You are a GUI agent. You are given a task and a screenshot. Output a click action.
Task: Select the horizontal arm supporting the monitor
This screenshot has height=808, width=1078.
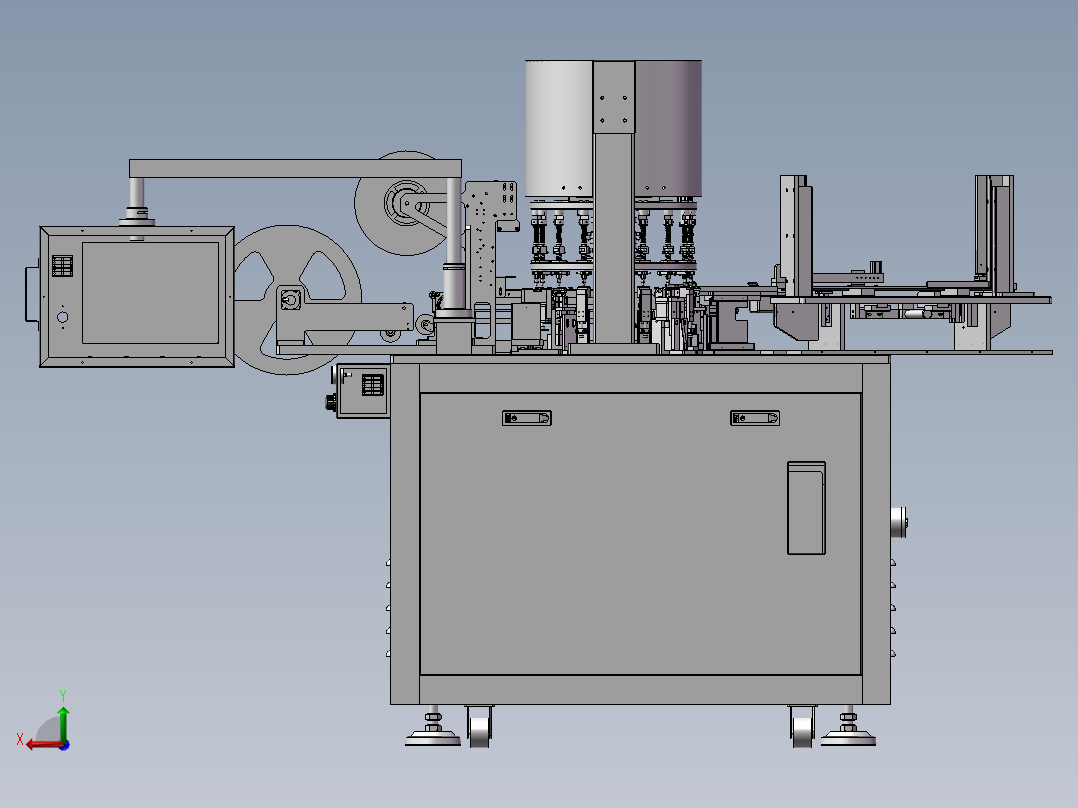[295, 168]
